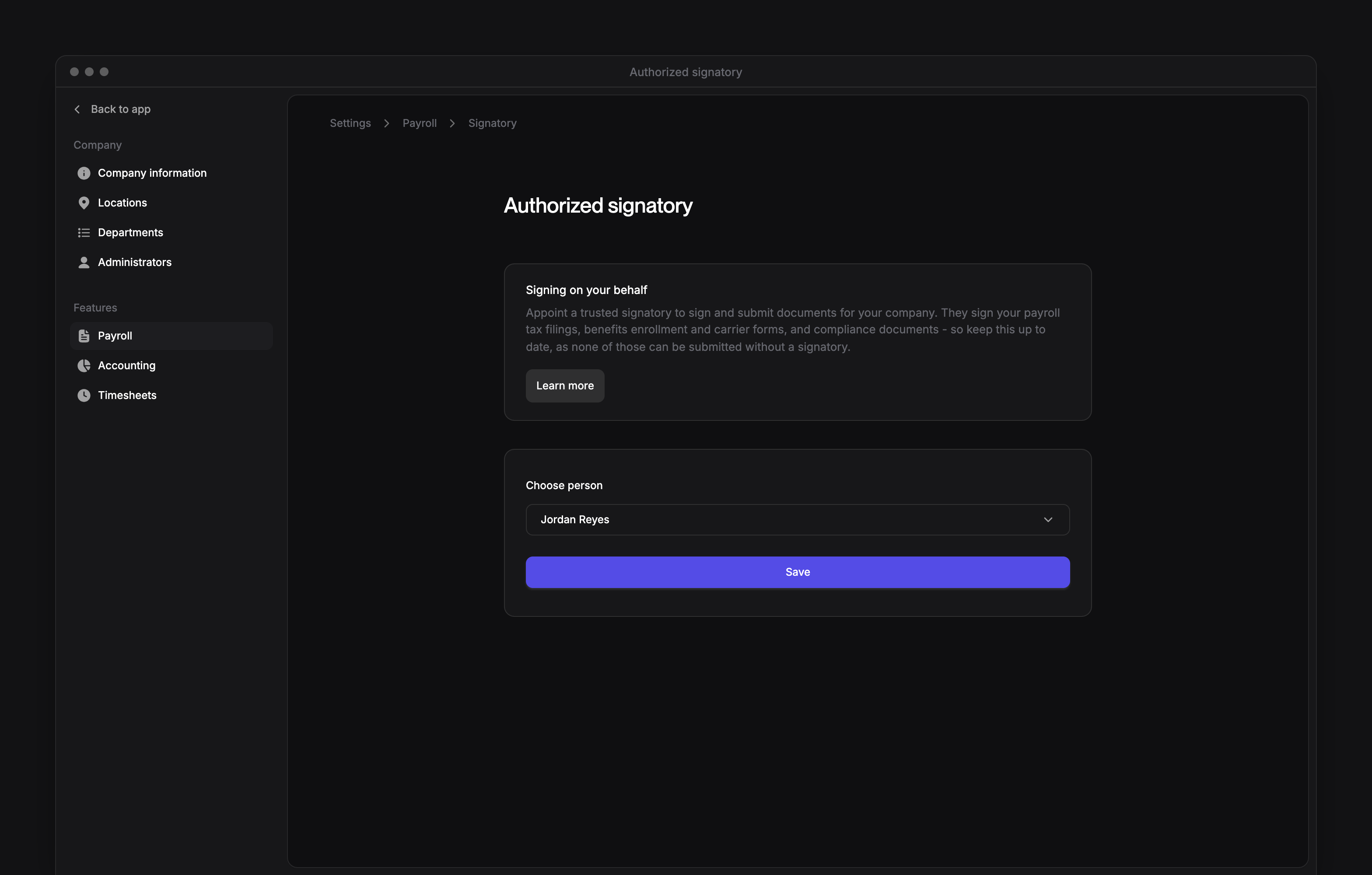Click the window title Authorized signatory
This screenshot has height=875, width=1372.
tap(686, 72)
